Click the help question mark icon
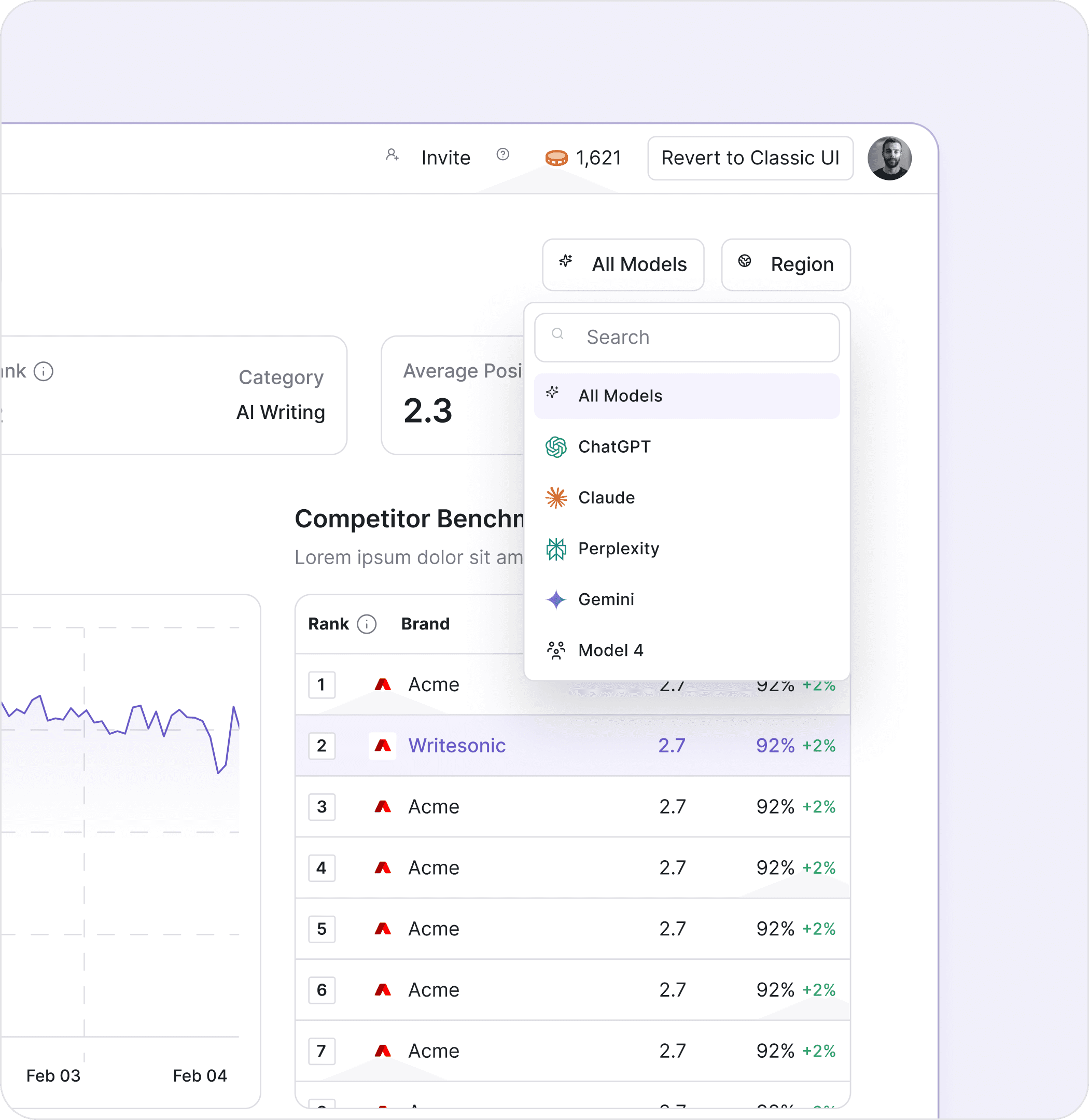Viewport: 1089px width, 1120px height. click(x=502, y=155)
